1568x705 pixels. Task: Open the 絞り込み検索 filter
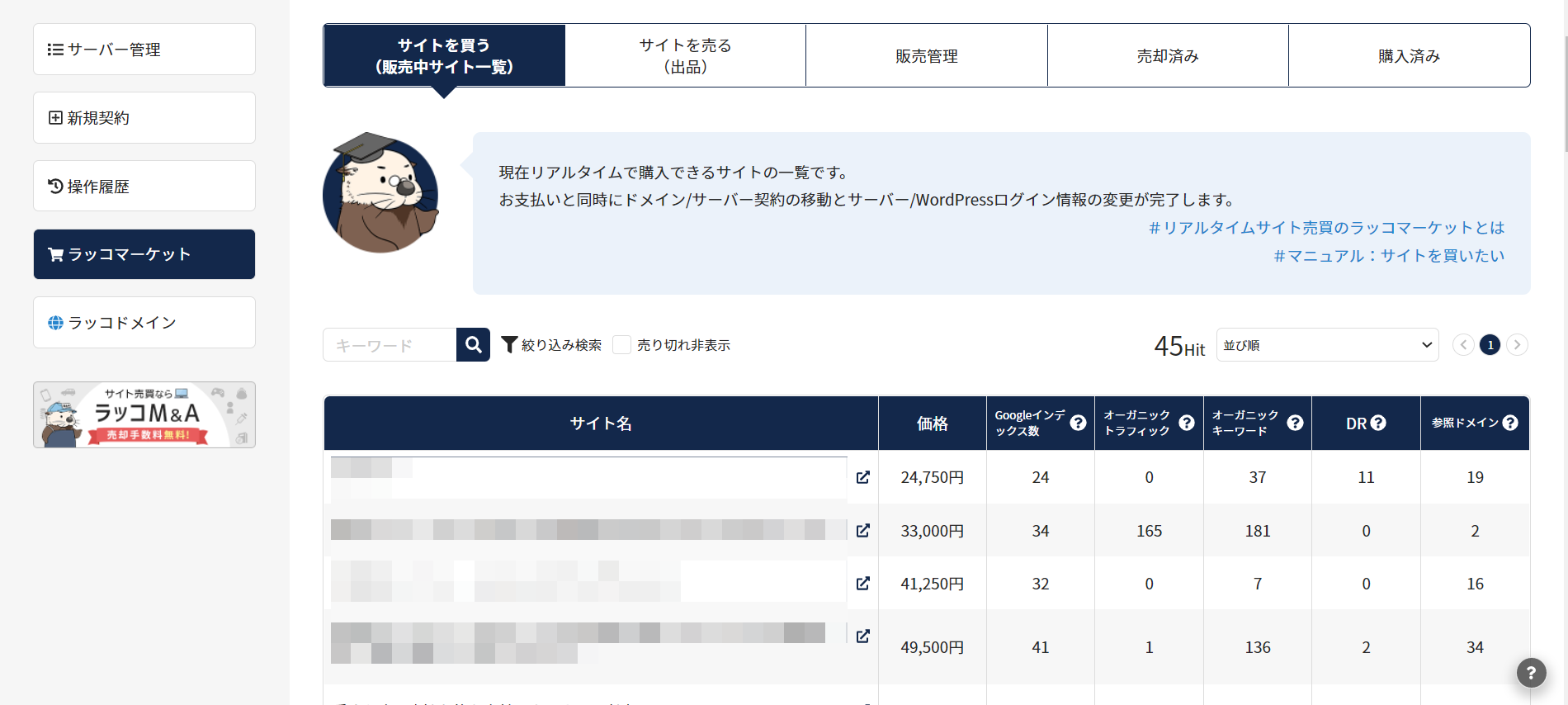click(551, 345)
